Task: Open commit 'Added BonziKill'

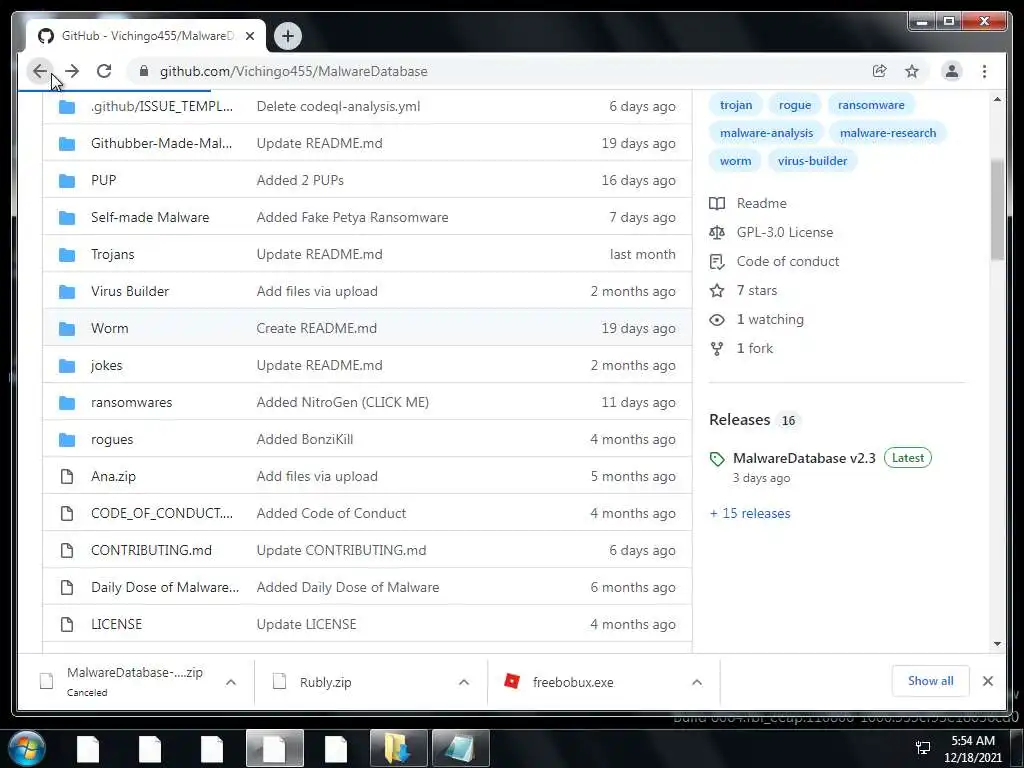Action: point(304,439)
